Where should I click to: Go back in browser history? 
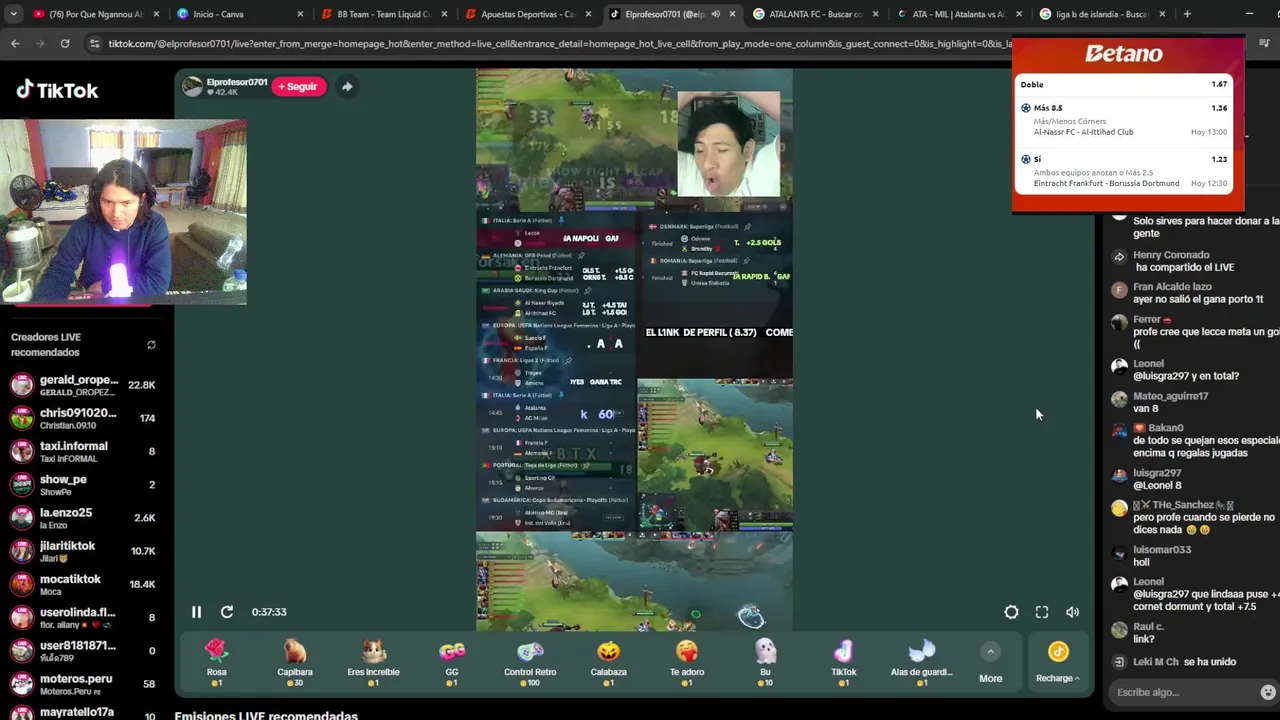click(x=15, y=44)
